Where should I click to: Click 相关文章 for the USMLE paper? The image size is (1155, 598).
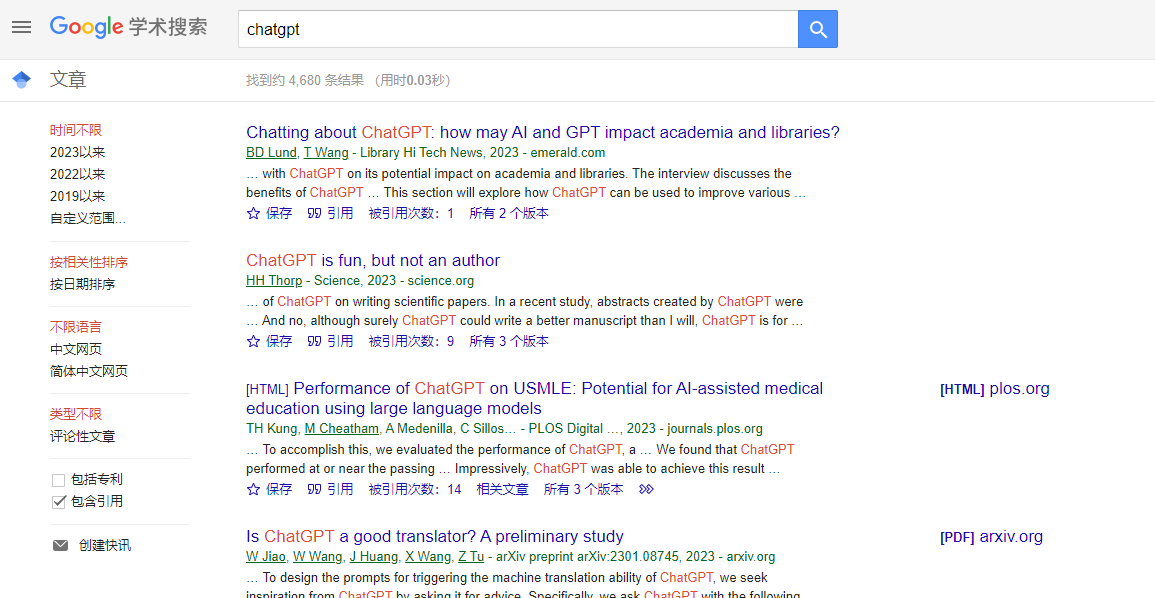pos(503,488)
